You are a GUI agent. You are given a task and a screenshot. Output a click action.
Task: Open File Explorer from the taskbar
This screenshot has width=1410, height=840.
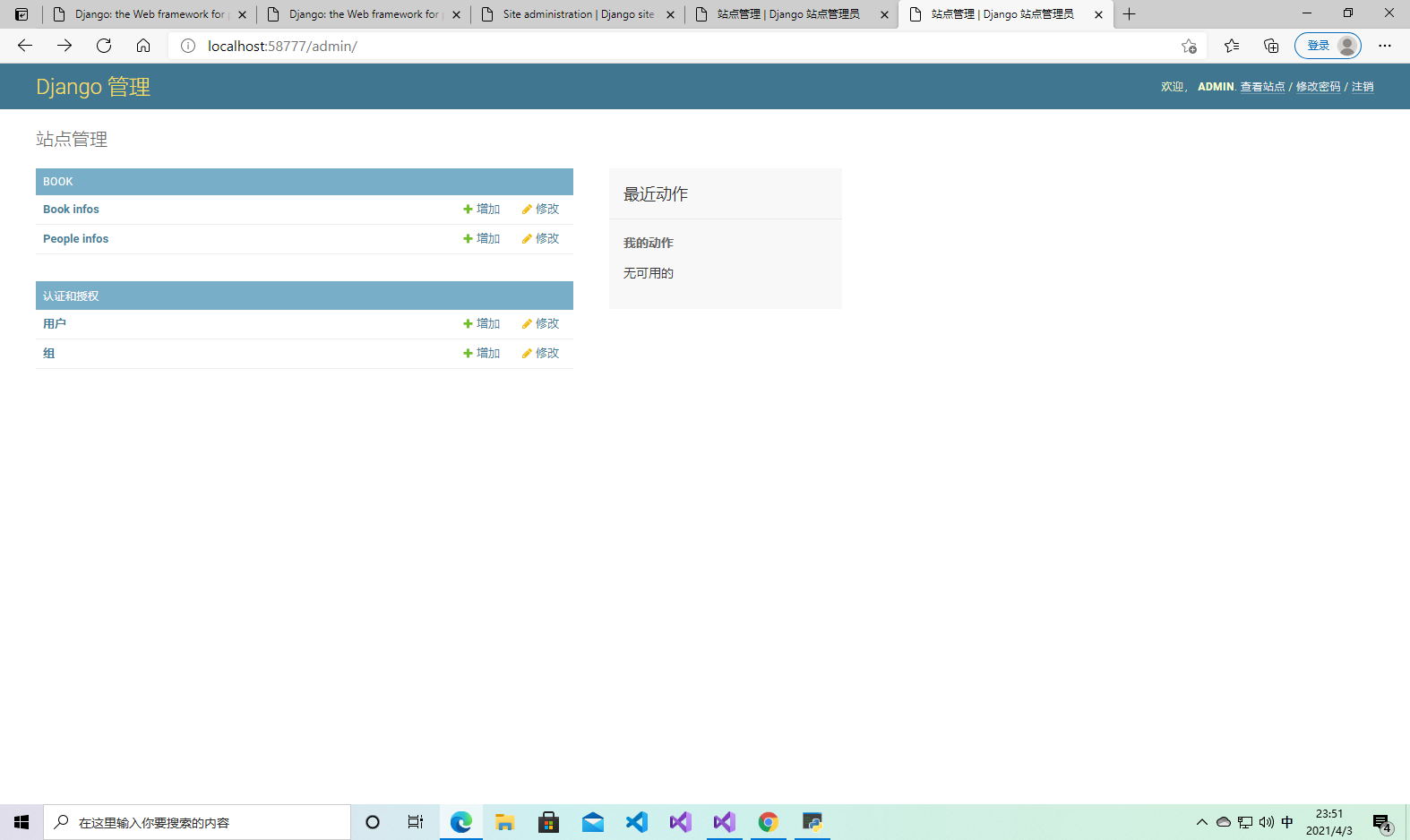505,822
